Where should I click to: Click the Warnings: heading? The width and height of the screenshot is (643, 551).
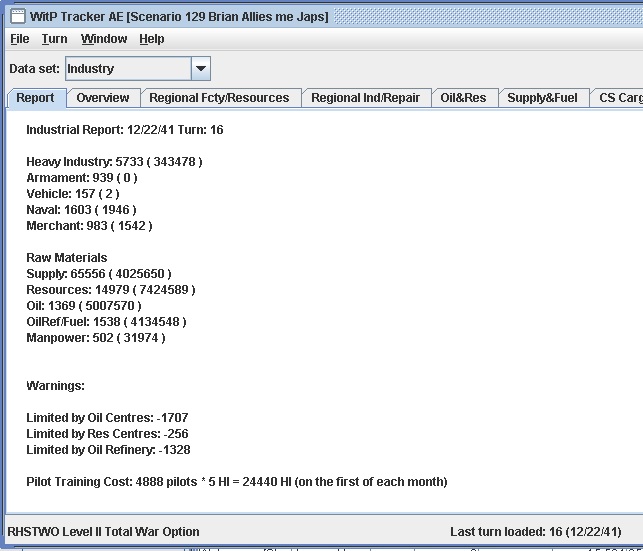point(55,386)
